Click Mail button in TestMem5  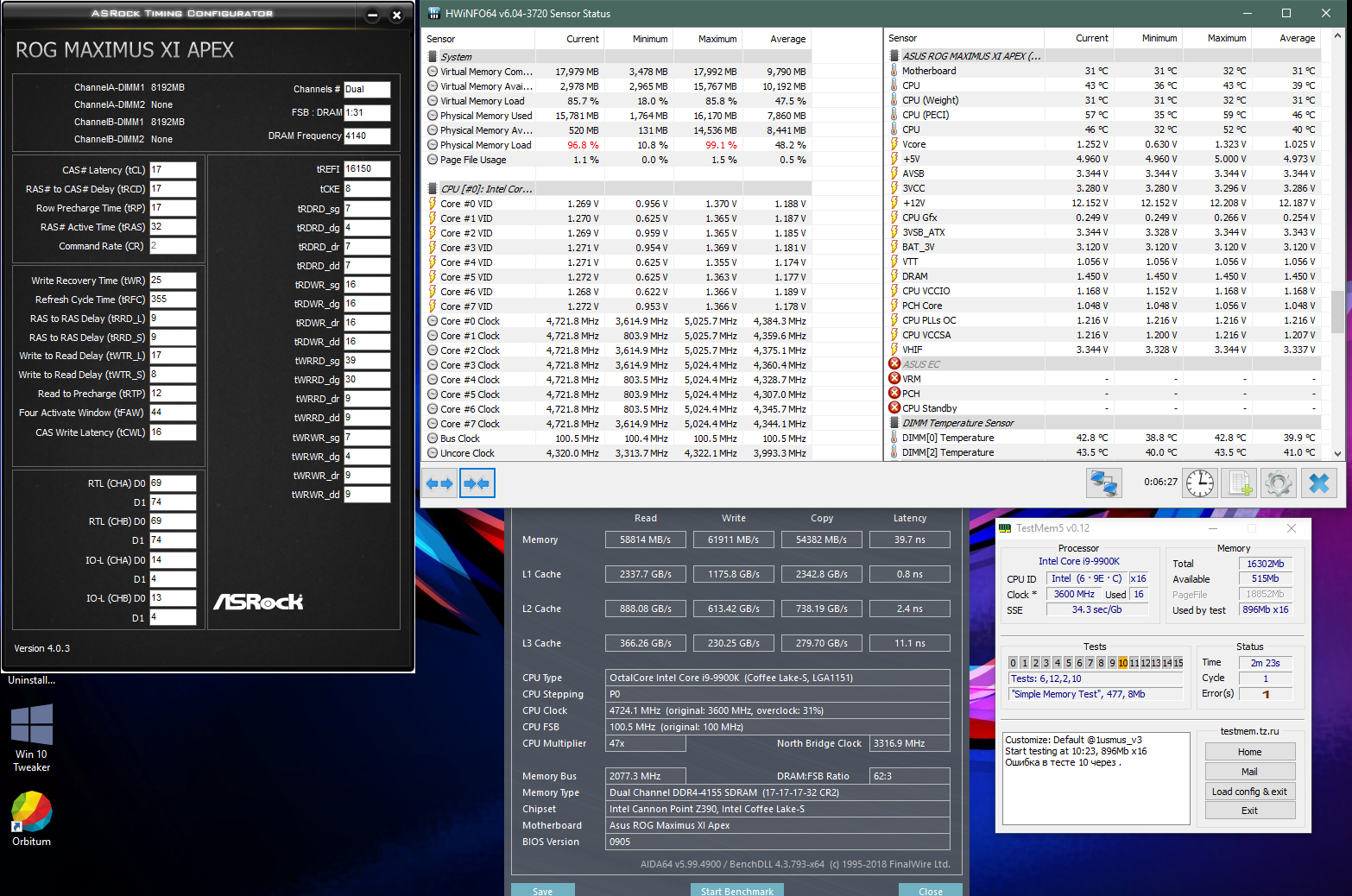(x=1250, y=772)
